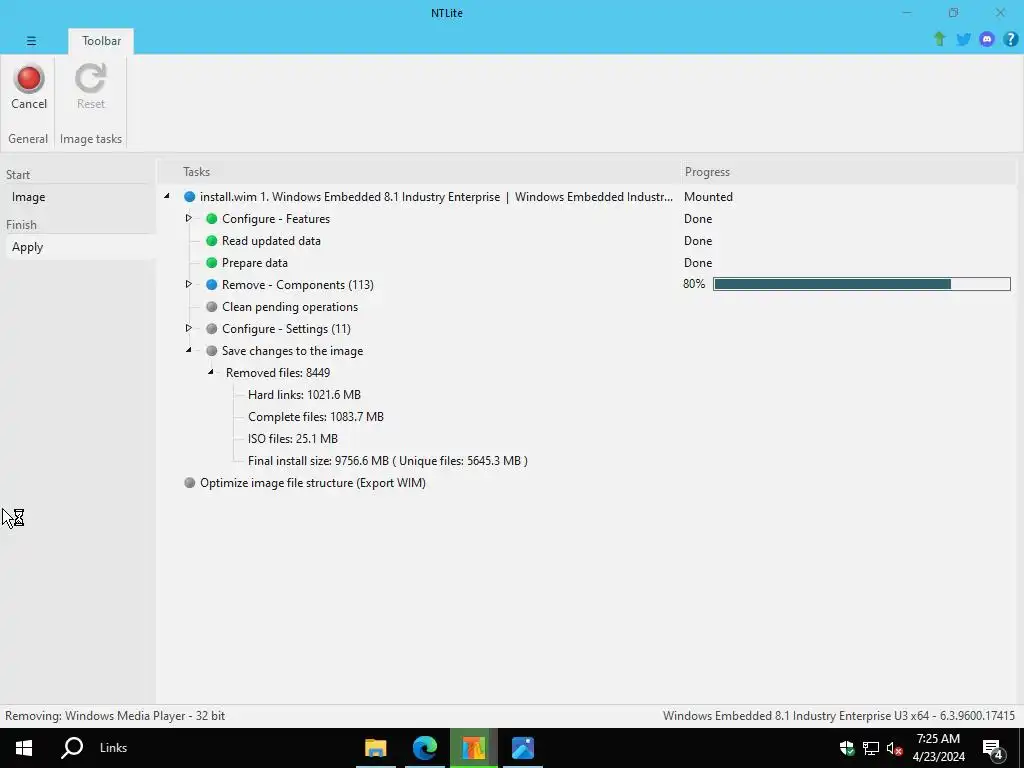Screen dimensions: 1024x768
Task: Expand Configure - Features node
Action: 189,218
